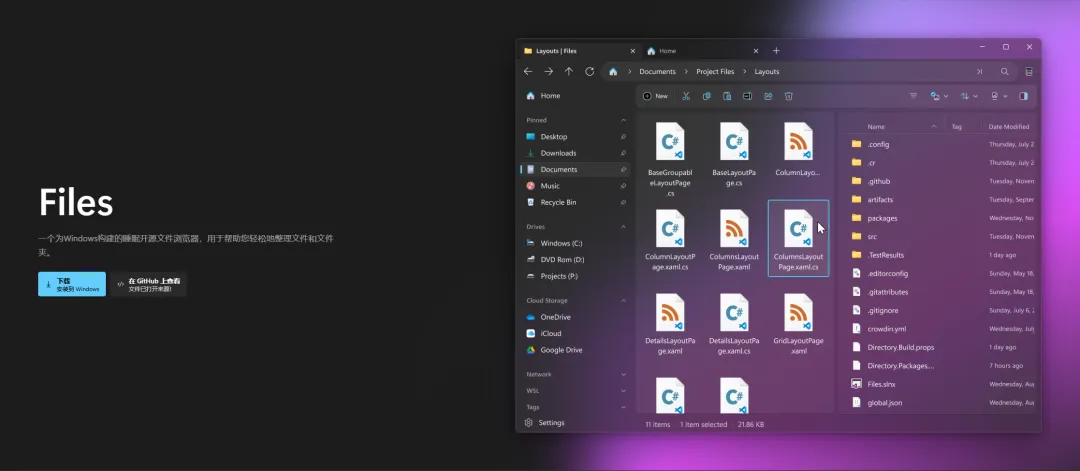Sort by Date Modified column header
The height and width of the screenshot is (471, 1080).
pyautogui.click(x=1008, y=127)
